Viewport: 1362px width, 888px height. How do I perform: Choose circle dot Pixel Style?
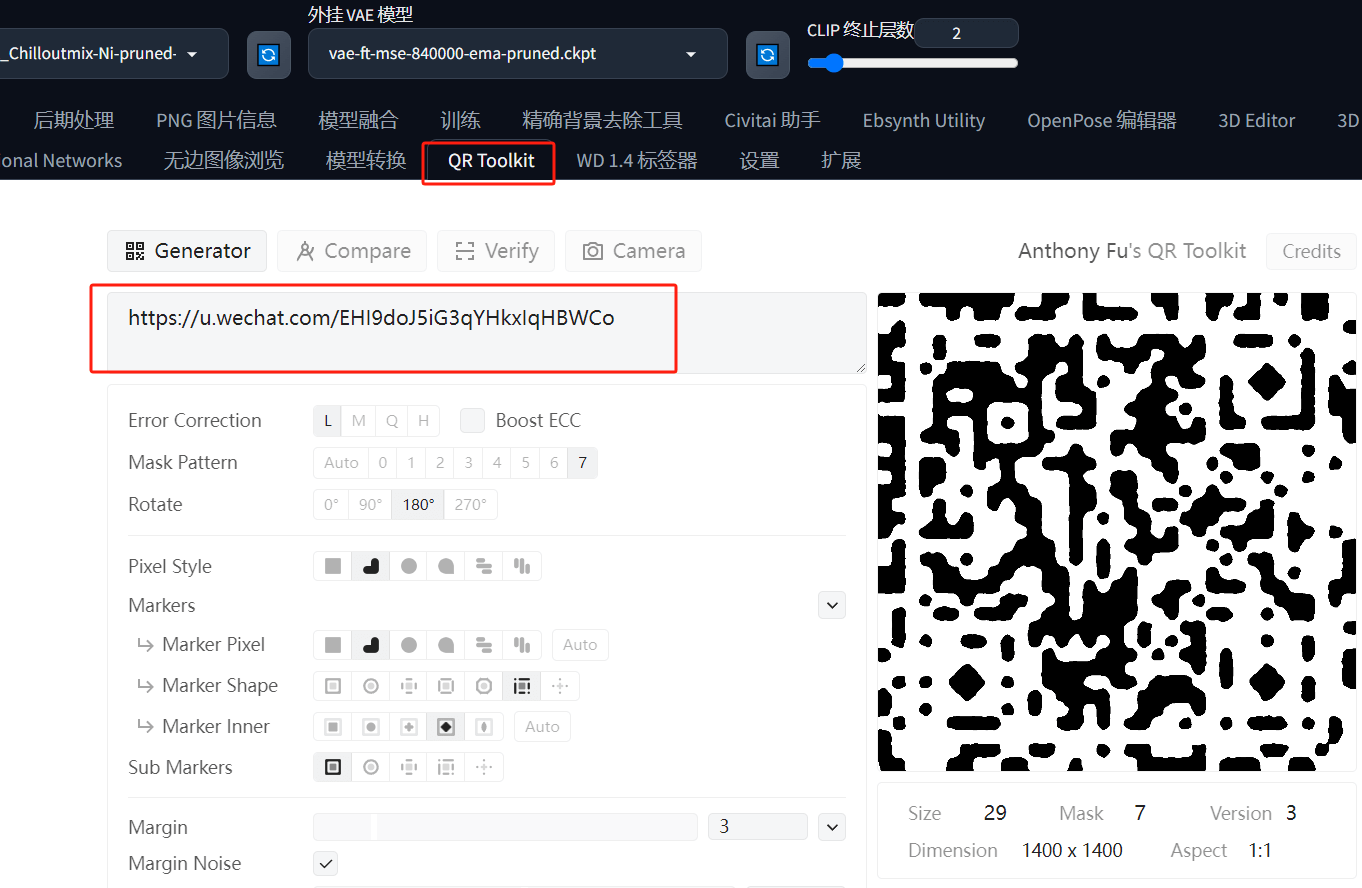click(x=409, y=566)
